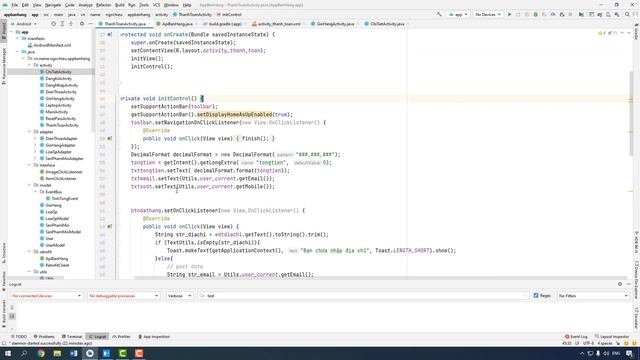Open the Android Studio taskbar icon

pos(90,353)
